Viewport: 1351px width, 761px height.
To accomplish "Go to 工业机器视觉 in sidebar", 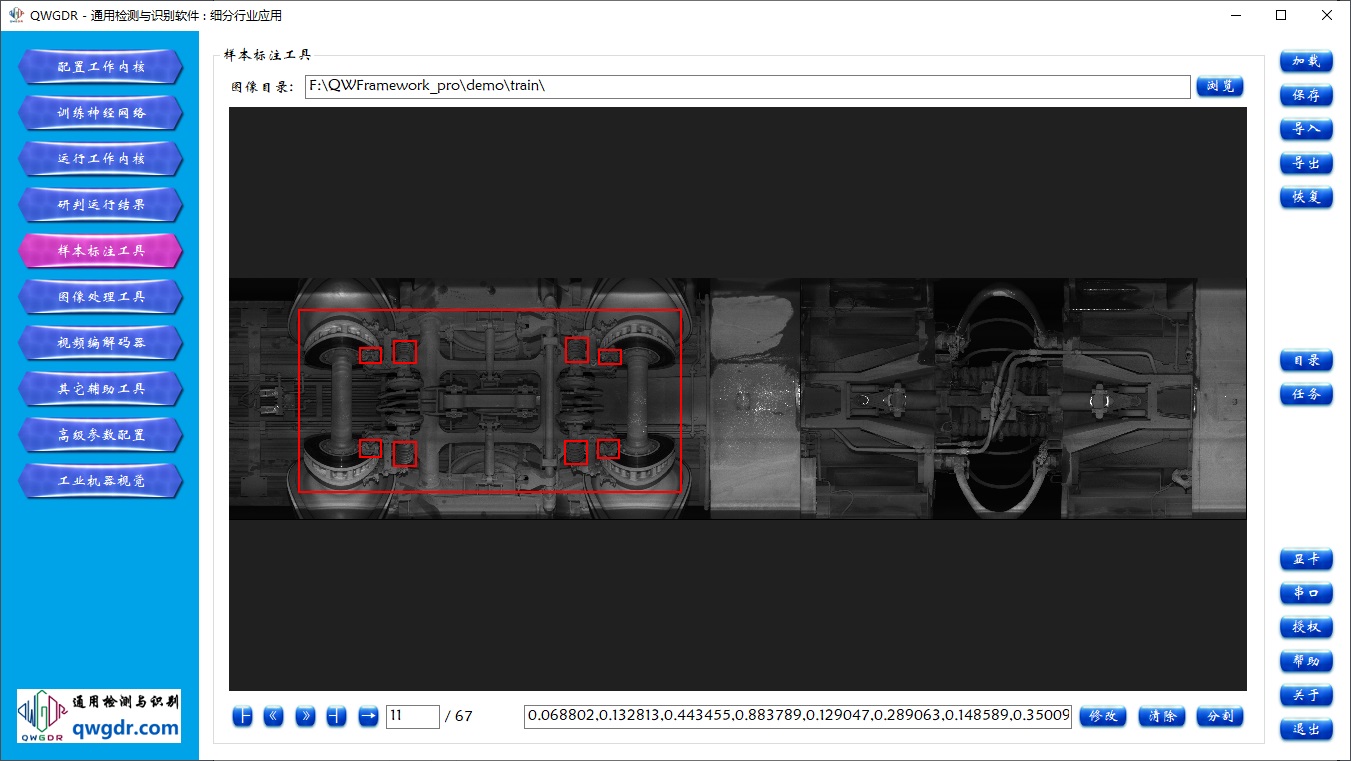I will tap(100, 481).
